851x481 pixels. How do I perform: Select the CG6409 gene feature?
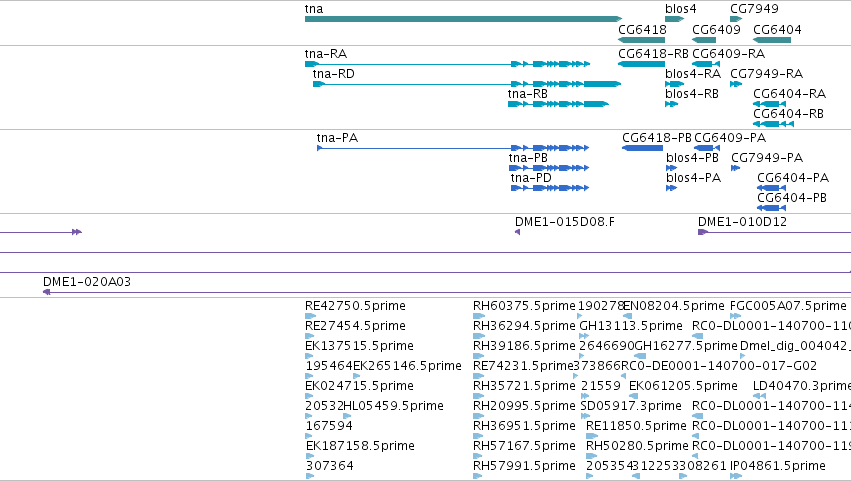(704, 40)
